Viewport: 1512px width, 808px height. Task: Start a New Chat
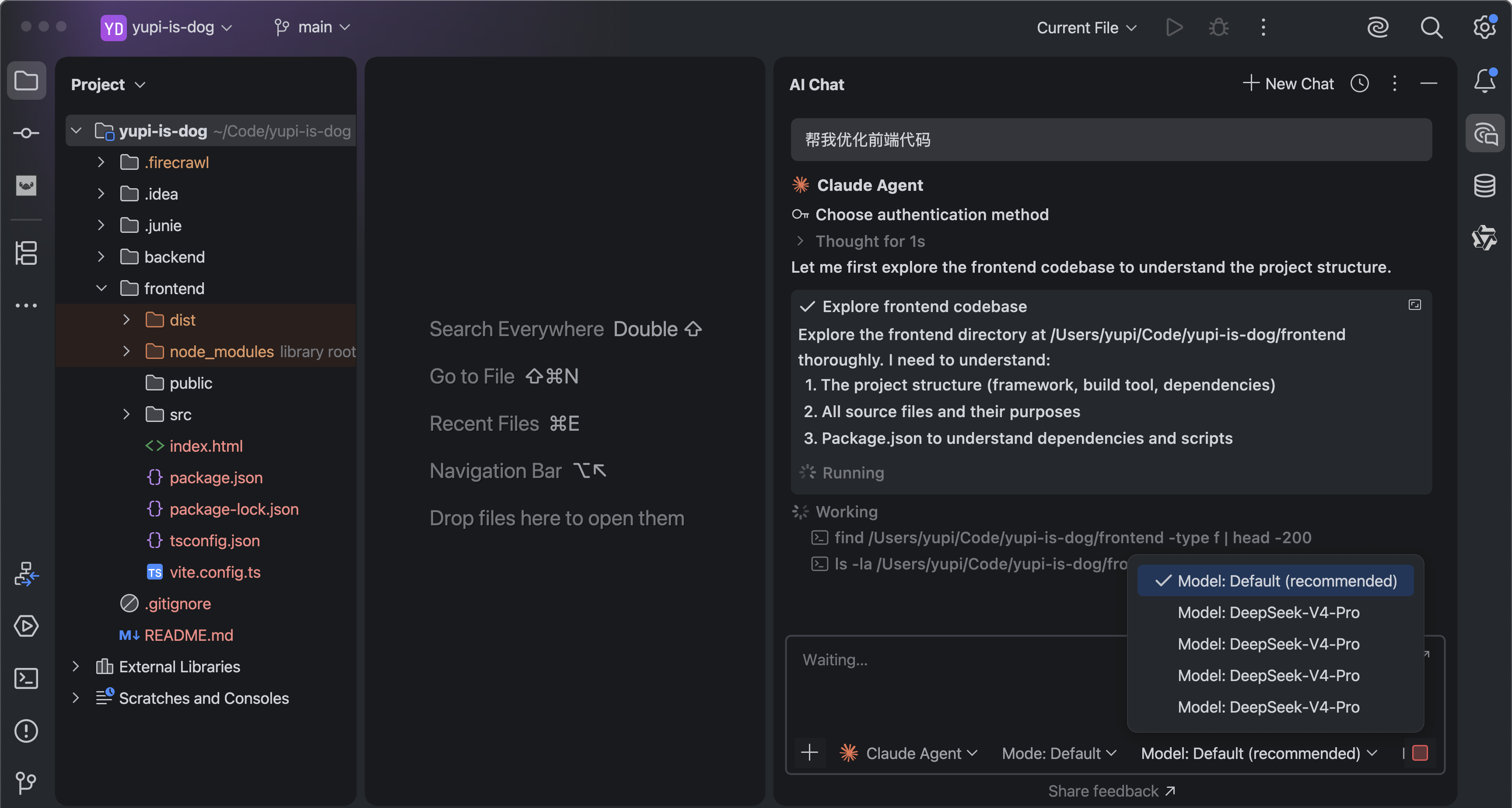point(1289,84)
